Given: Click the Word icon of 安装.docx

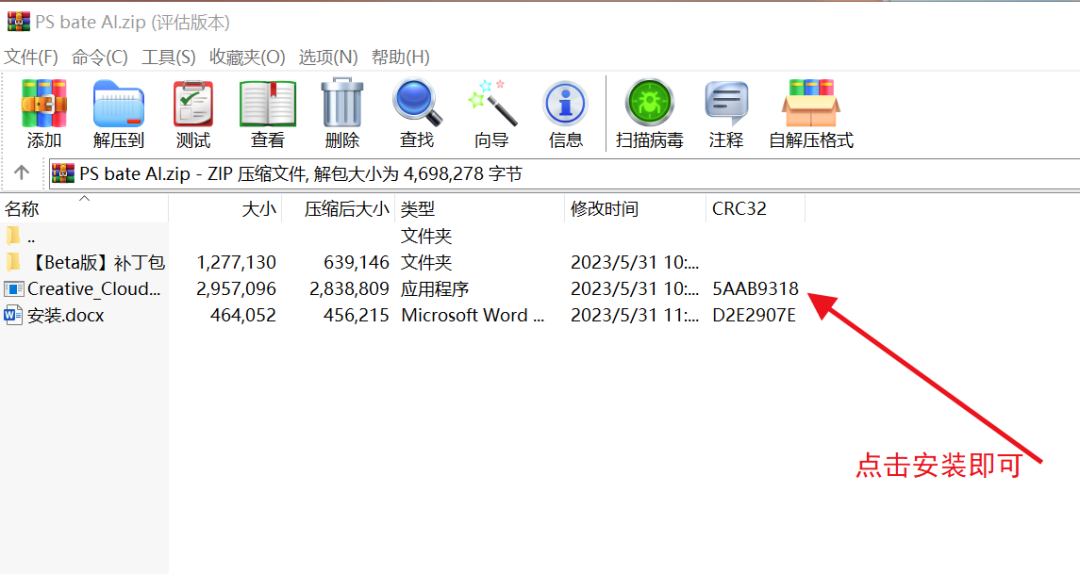Looking at the screenshot, I should (13, 315).
